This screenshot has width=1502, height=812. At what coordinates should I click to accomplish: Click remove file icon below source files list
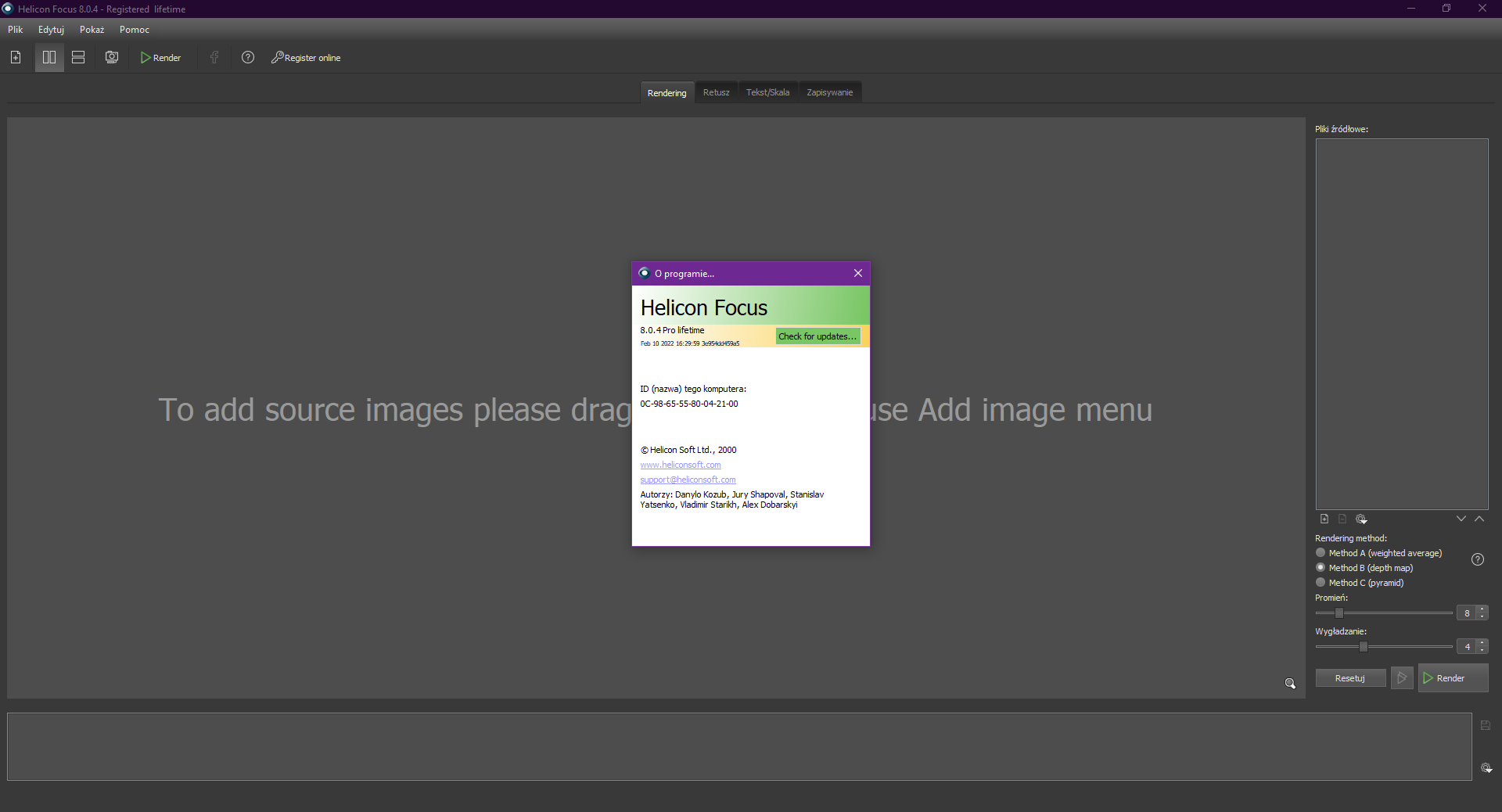[x=1342, y=519]
